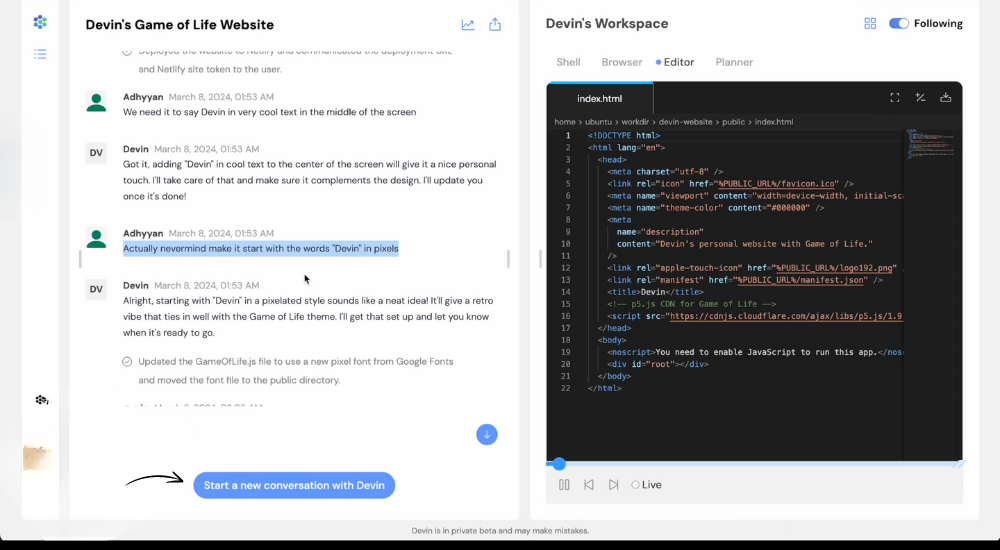Click the pause playback button
Screen dimensions: 1000x550
(x=564, y=485)
